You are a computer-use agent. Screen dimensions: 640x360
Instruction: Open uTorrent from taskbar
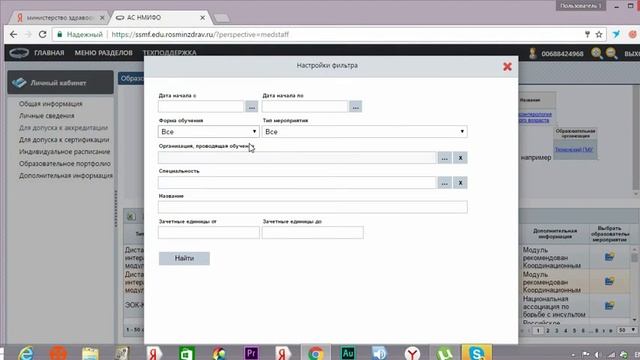[x=444, y=353]
